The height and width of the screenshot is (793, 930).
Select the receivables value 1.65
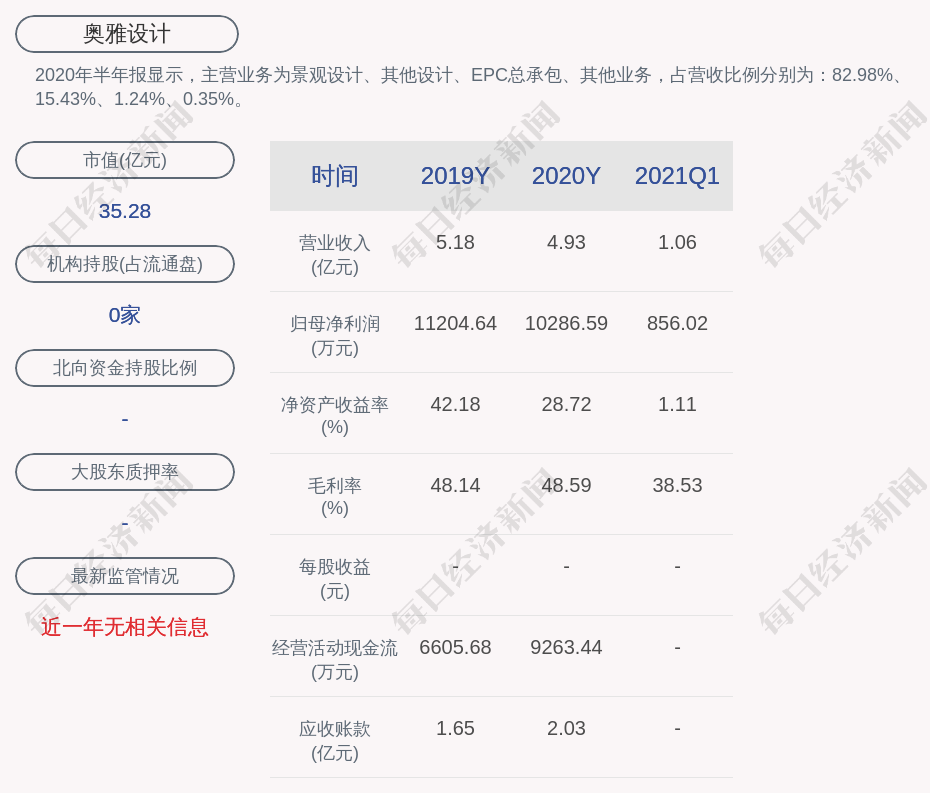[455, 728]
